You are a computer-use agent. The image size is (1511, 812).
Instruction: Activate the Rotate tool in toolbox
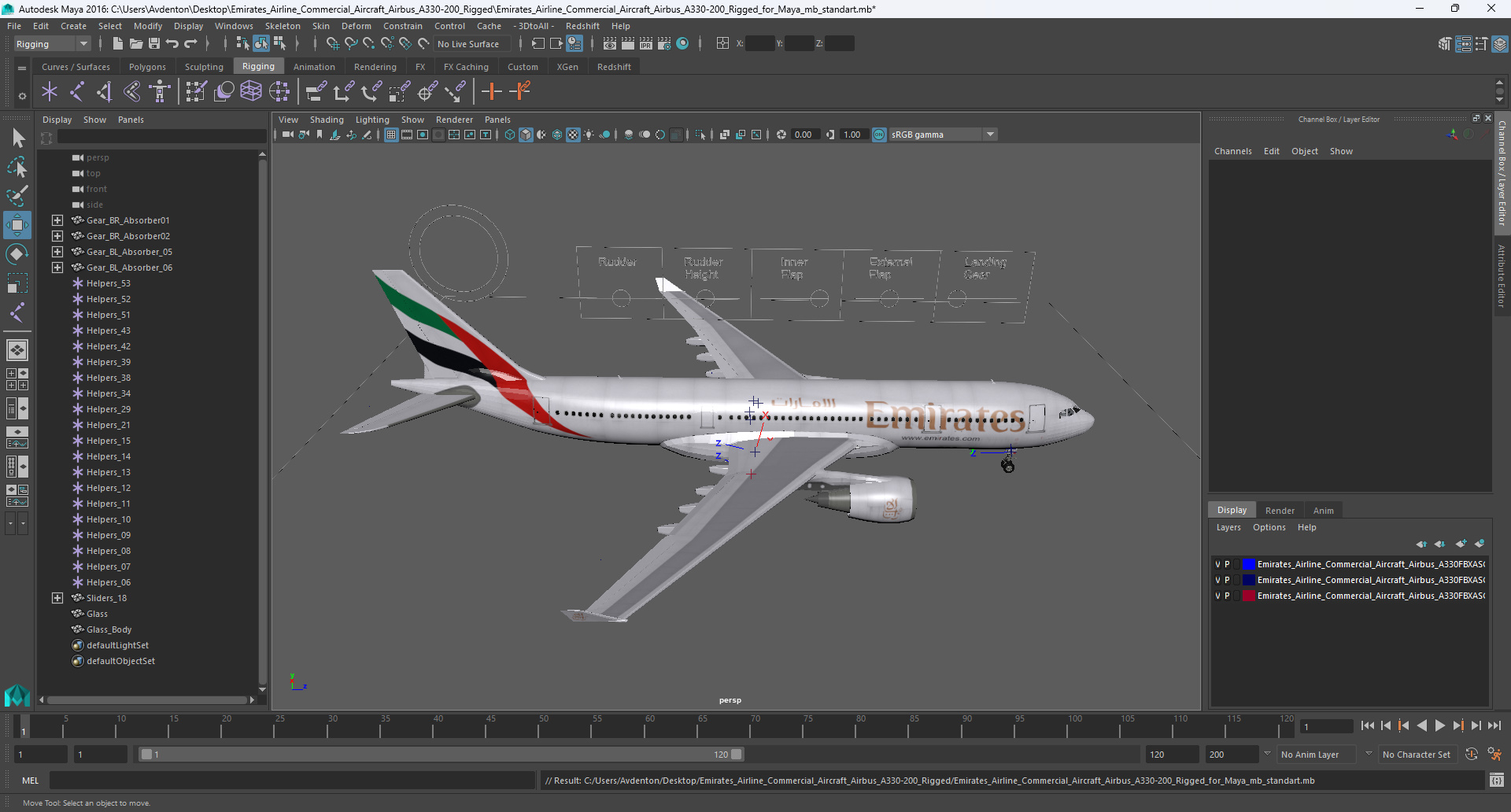click(x=17, y=253)
